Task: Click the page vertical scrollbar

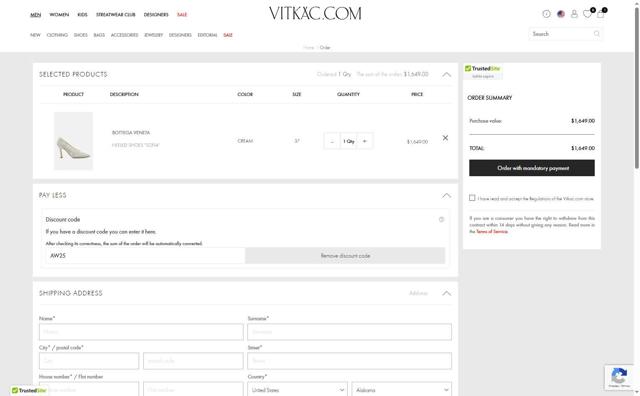Action: (x=636, y=88)
